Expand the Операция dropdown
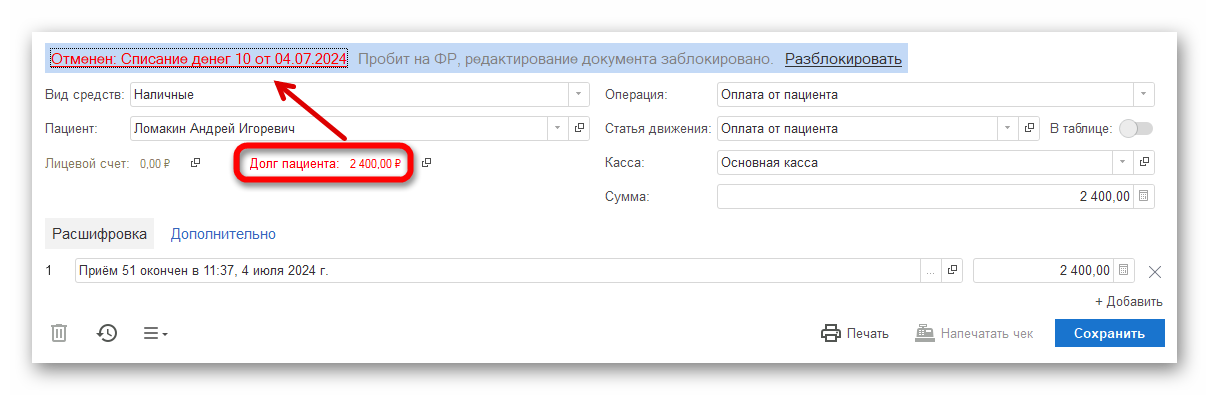 click(x=1144, y=95)
